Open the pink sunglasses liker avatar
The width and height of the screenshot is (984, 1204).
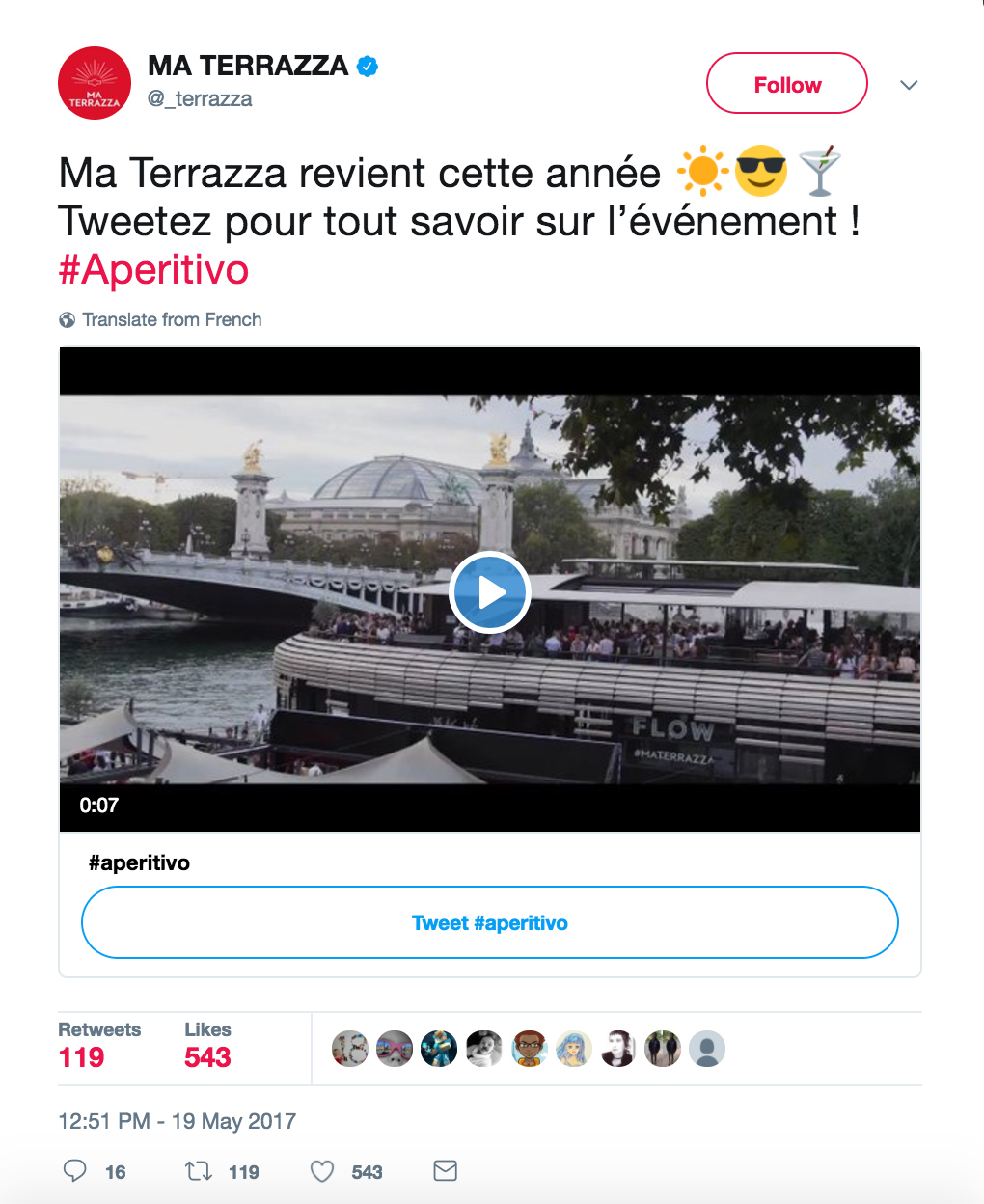click(394, 1049)
